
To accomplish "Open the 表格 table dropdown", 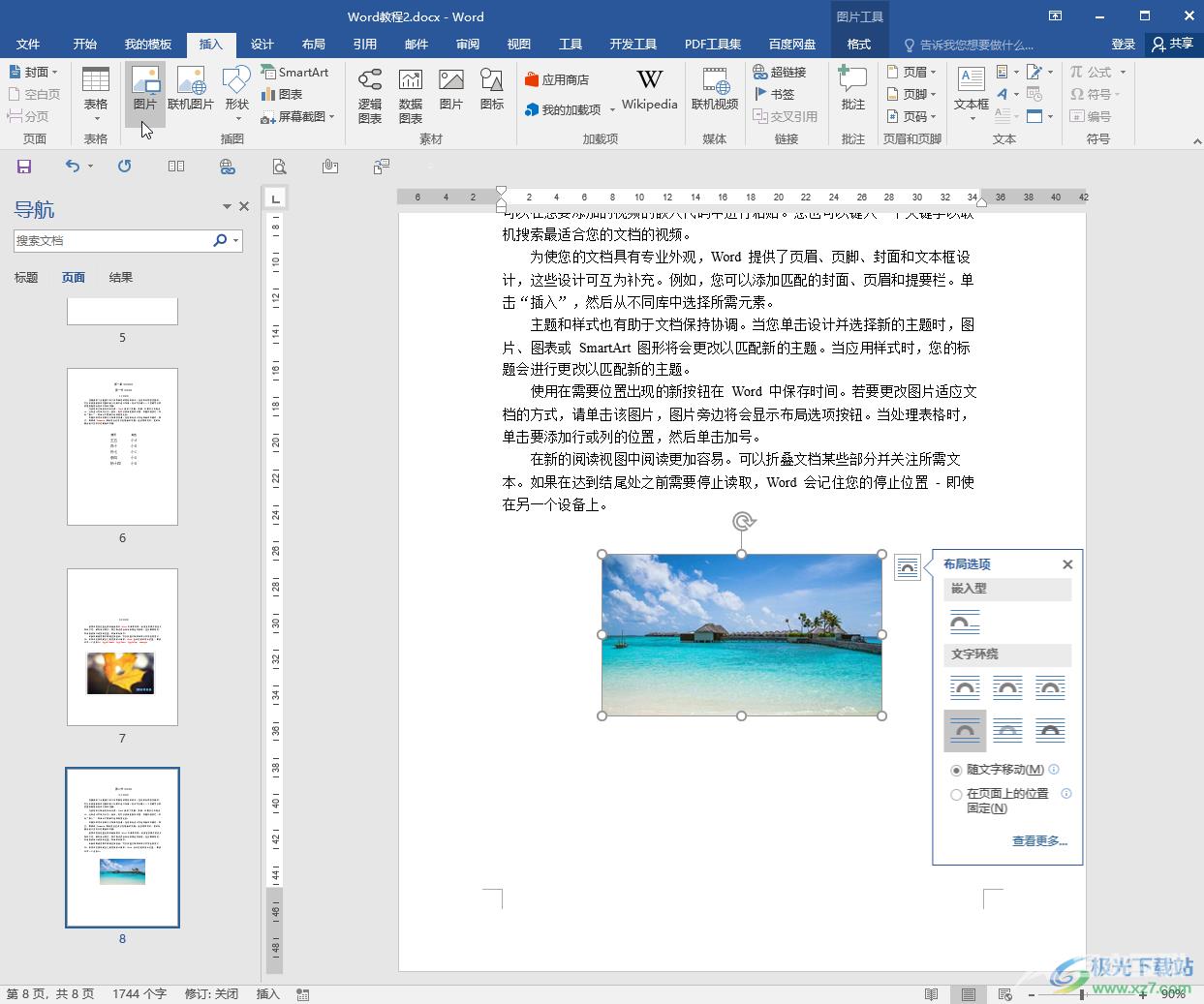I will tap(96, 93).
